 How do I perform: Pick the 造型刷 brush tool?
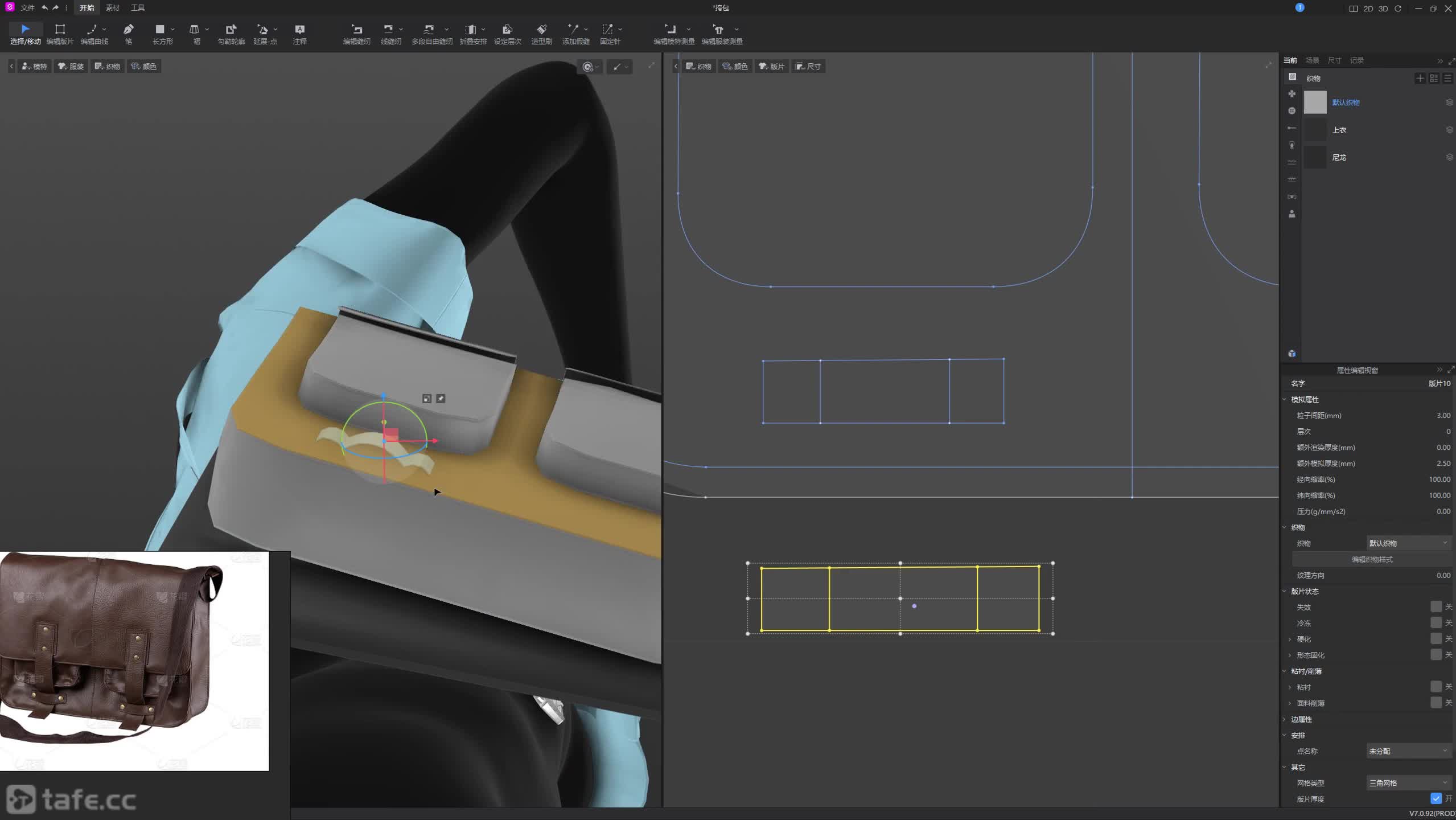(541, 34)
